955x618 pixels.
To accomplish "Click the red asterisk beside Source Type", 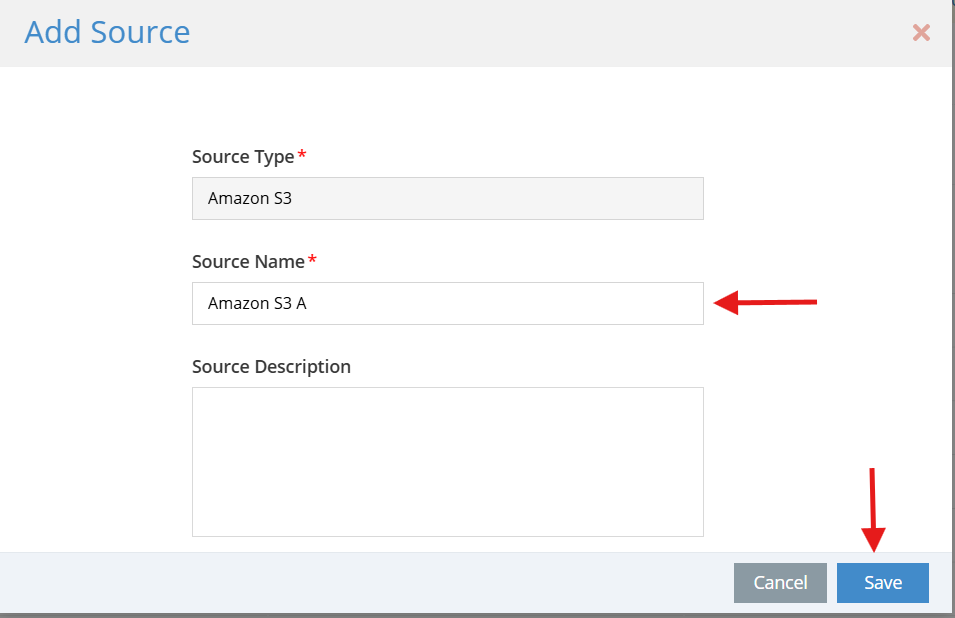I will point(301,154).
